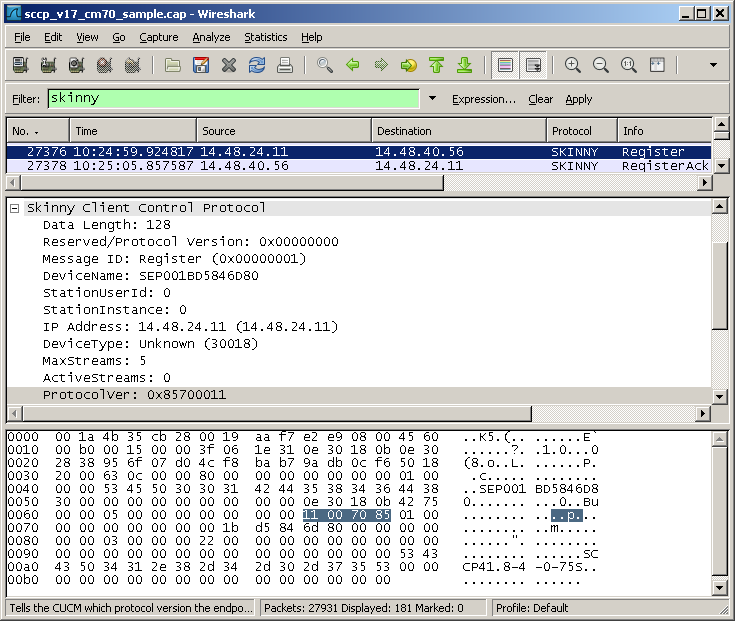The height and width of the screenshot is (621, 735).
Task: Jump to first packet icon
Action: click(x=436, y=65)
